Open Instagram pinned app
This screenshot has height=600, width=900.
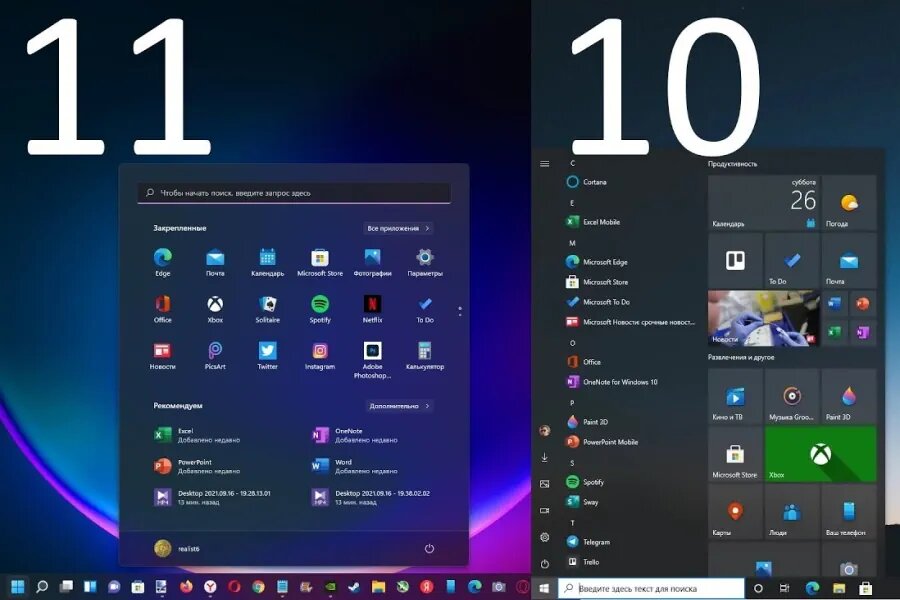click(x=320, y=355)
